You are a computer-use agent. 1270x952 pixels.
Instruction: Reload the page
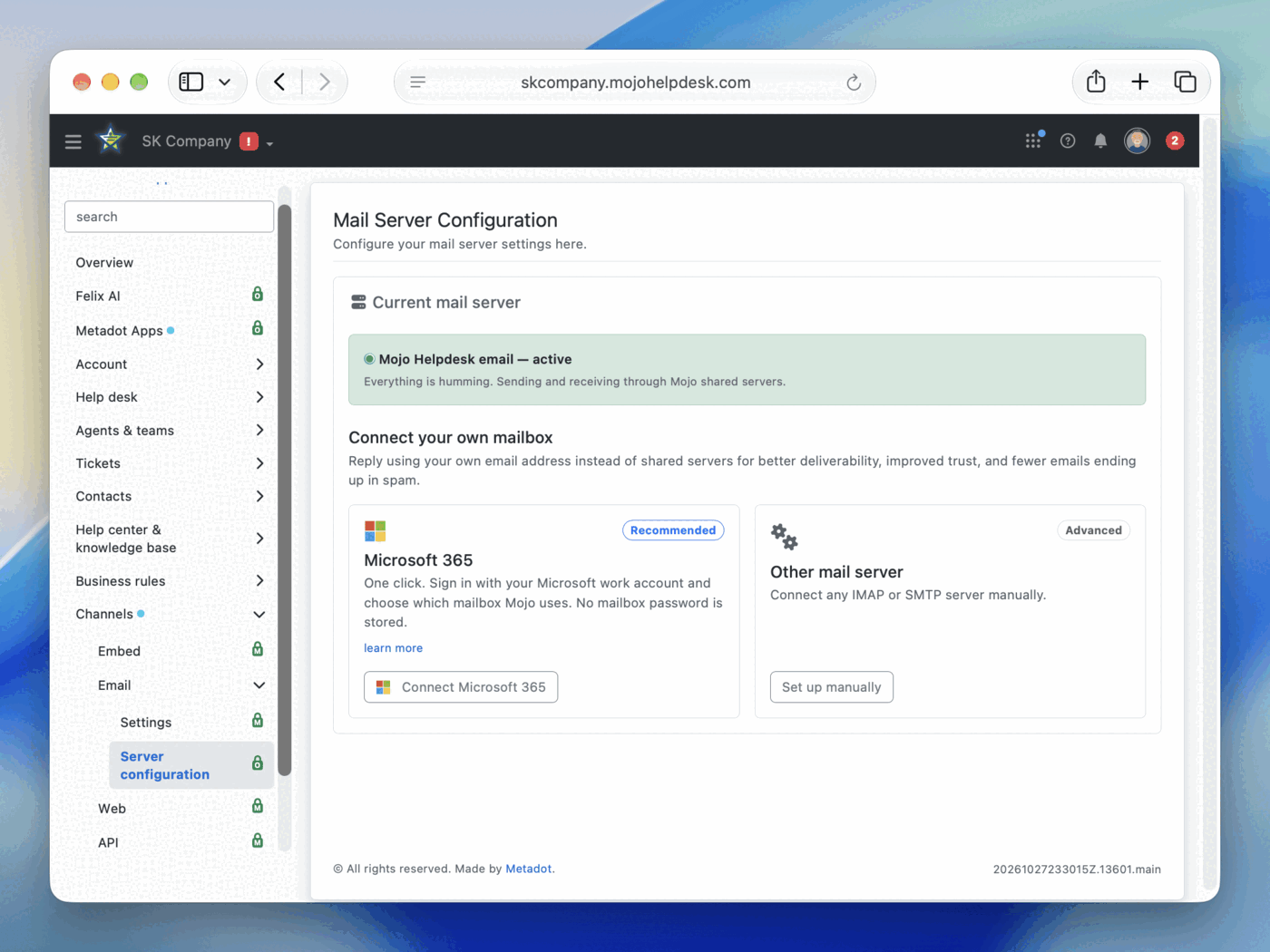[x=854, y=83]
